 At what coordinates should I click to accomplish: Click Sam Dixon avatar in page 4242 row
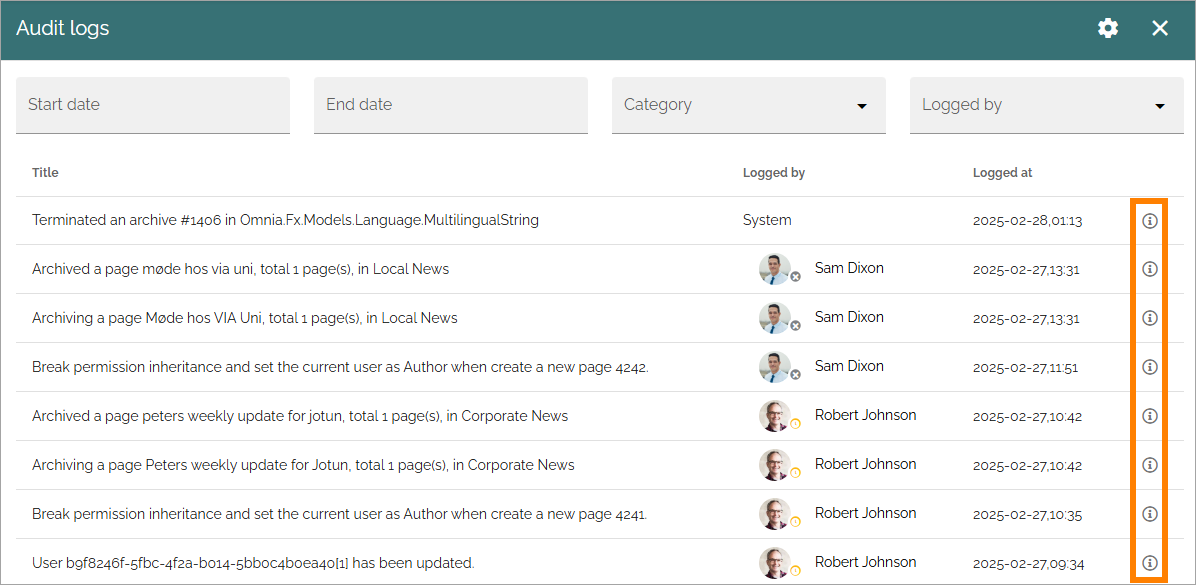[774, 367]
